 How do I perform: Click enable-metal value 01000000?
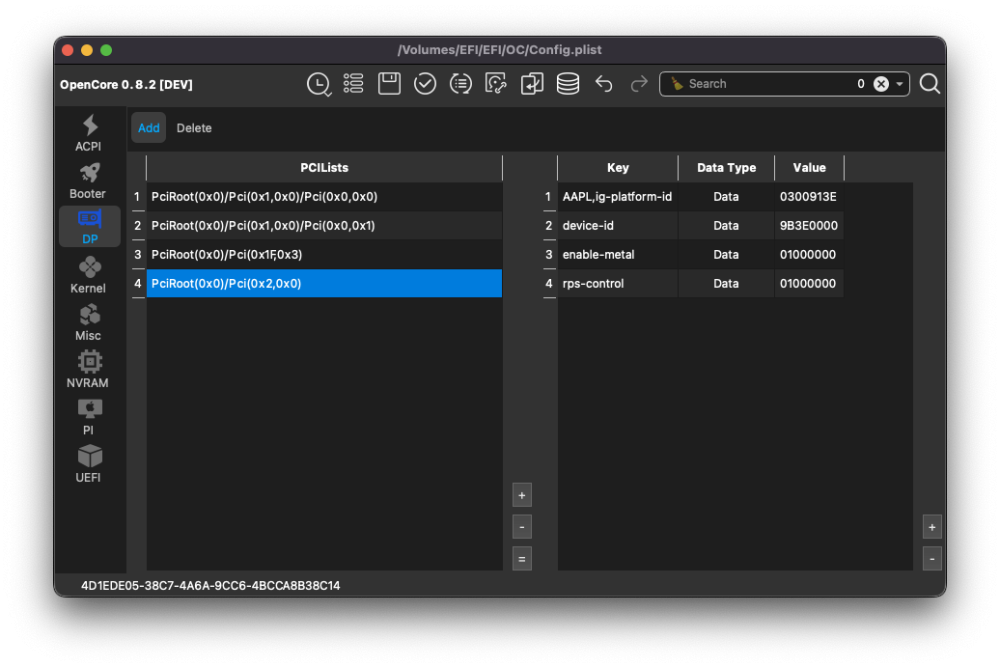809,254
